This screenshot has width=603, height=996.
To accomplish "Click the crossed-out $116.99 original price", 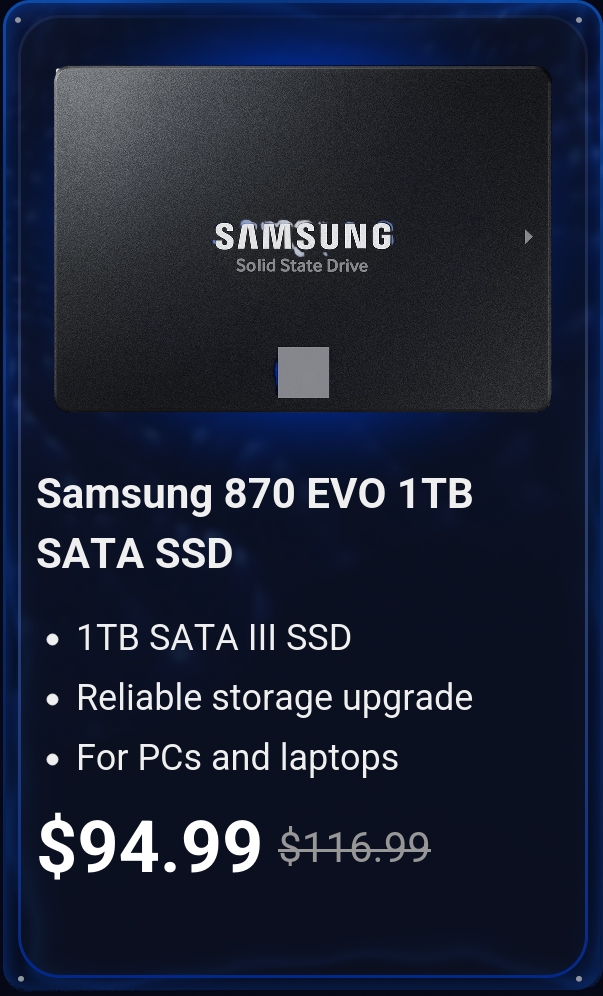I will (x=355, y=847).
